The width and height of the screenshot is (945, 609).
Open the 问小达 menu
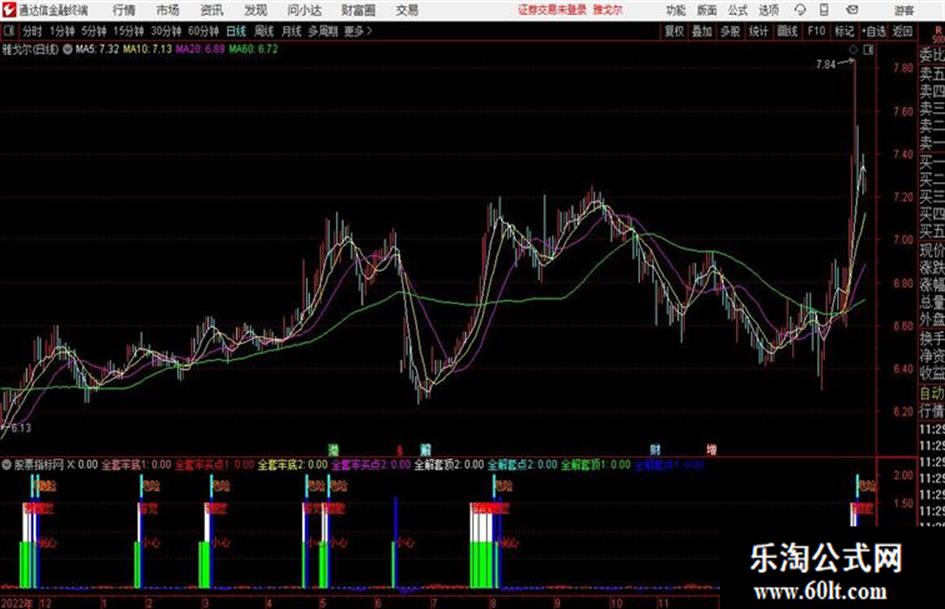tap(304, 10)
